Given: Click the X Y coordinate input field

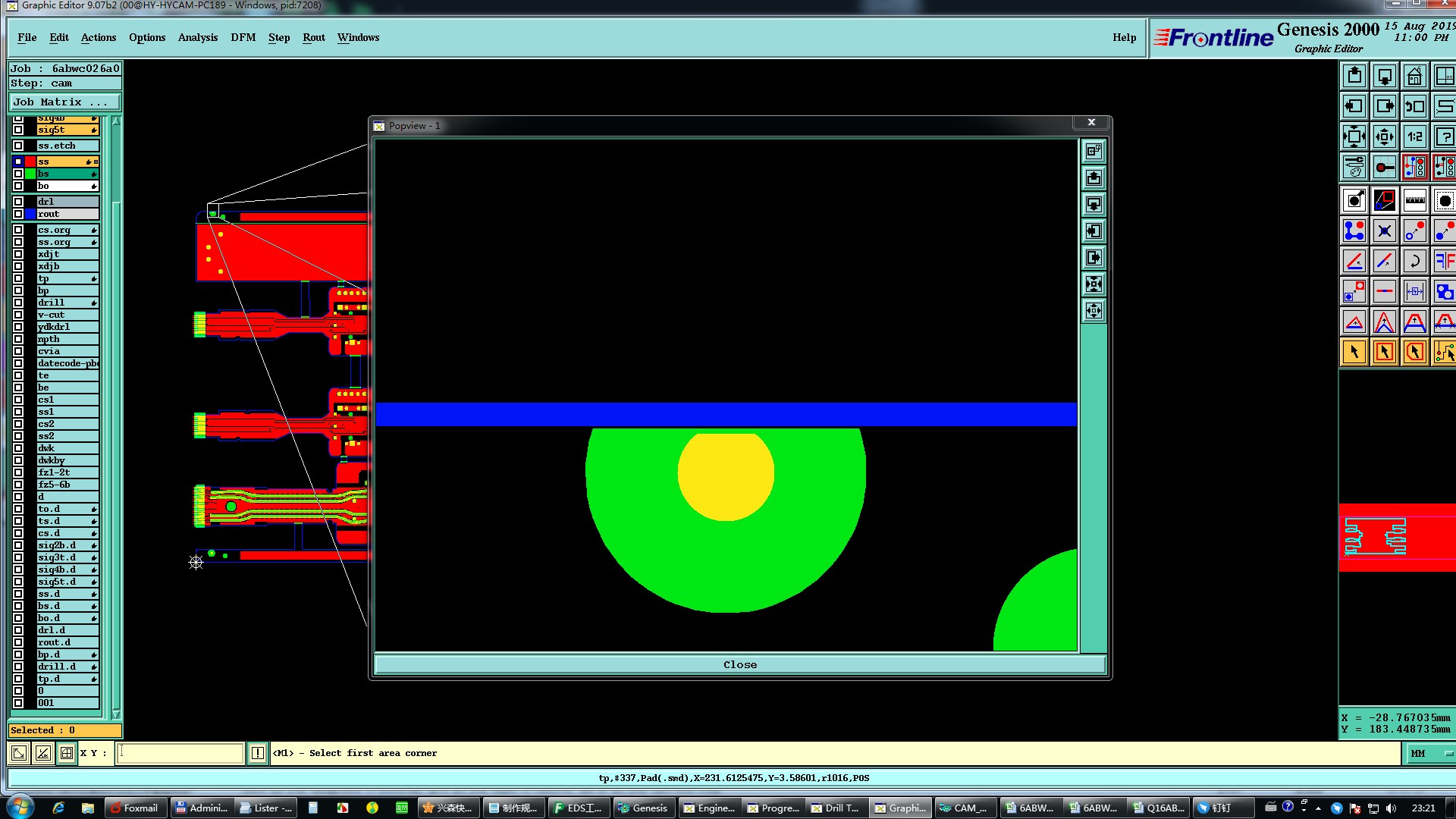Looking at the screenshot, I should pos(180,753).
